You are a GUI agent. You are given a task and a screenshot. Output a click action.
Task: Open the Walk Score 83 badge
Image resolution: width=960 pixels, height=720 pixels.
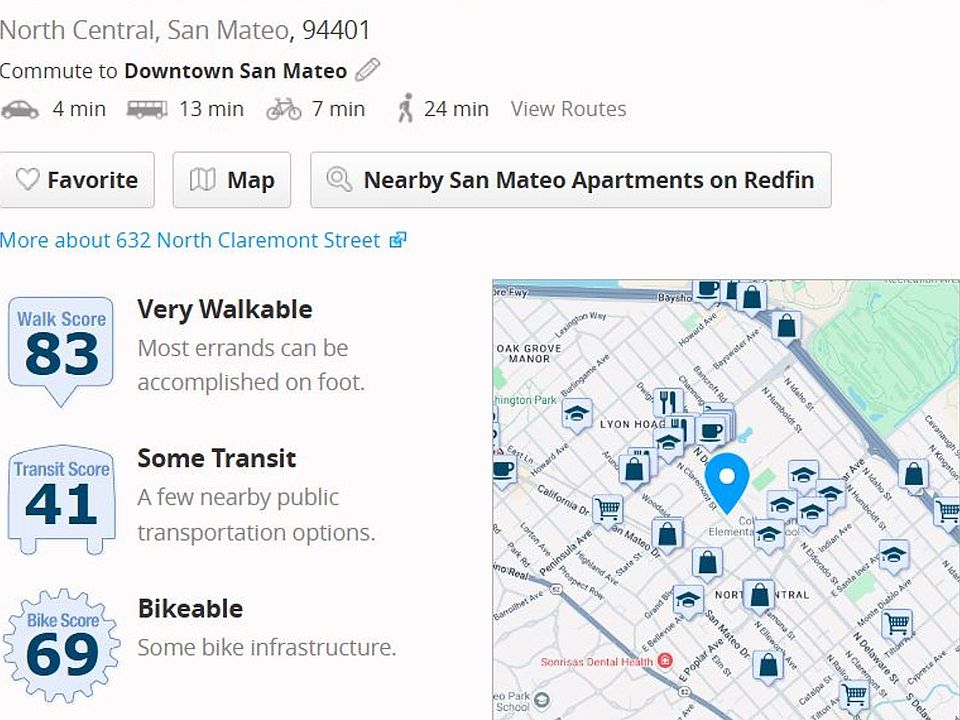coord(61,345)
